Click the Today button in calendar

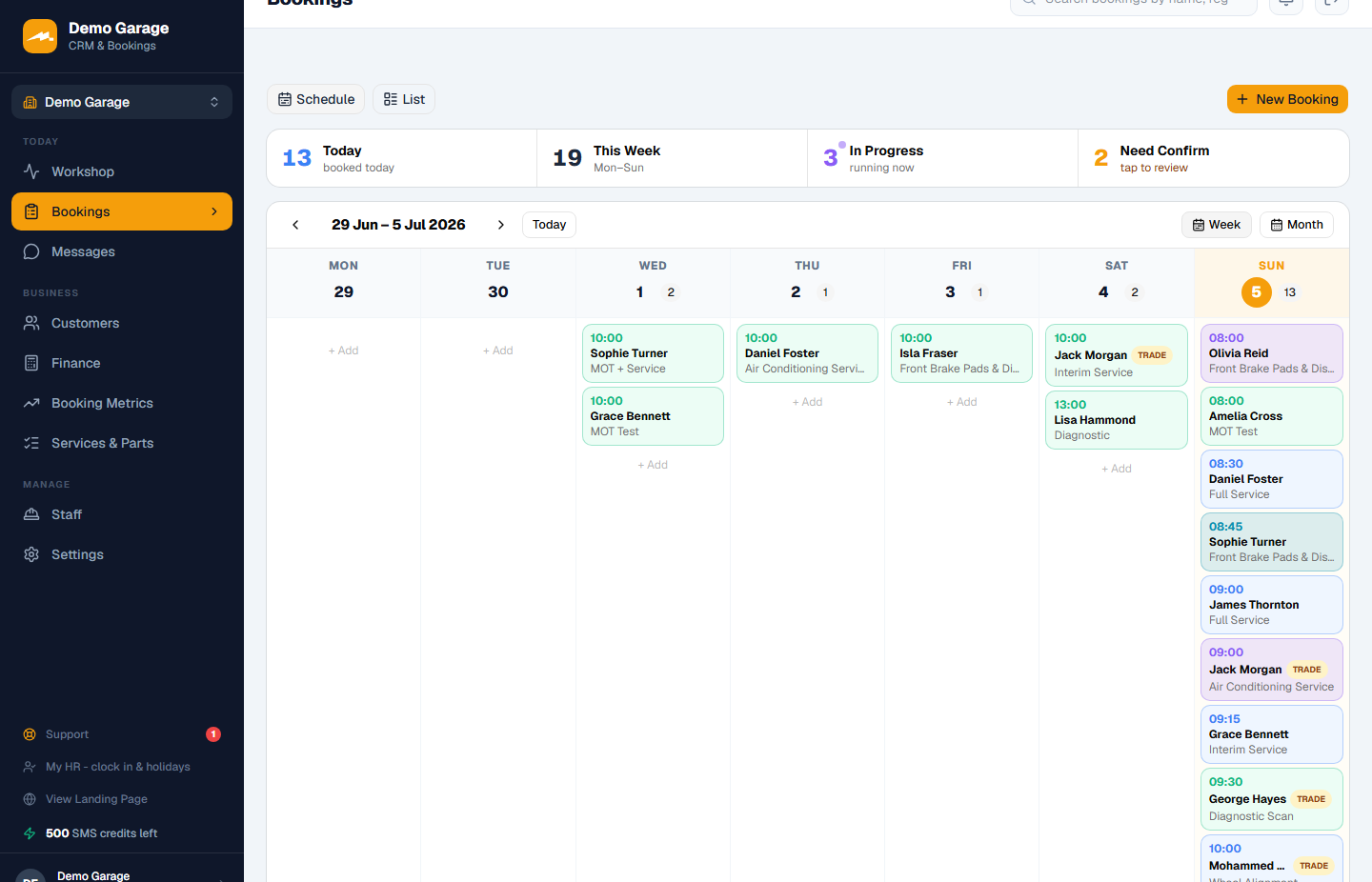[549, 225]
